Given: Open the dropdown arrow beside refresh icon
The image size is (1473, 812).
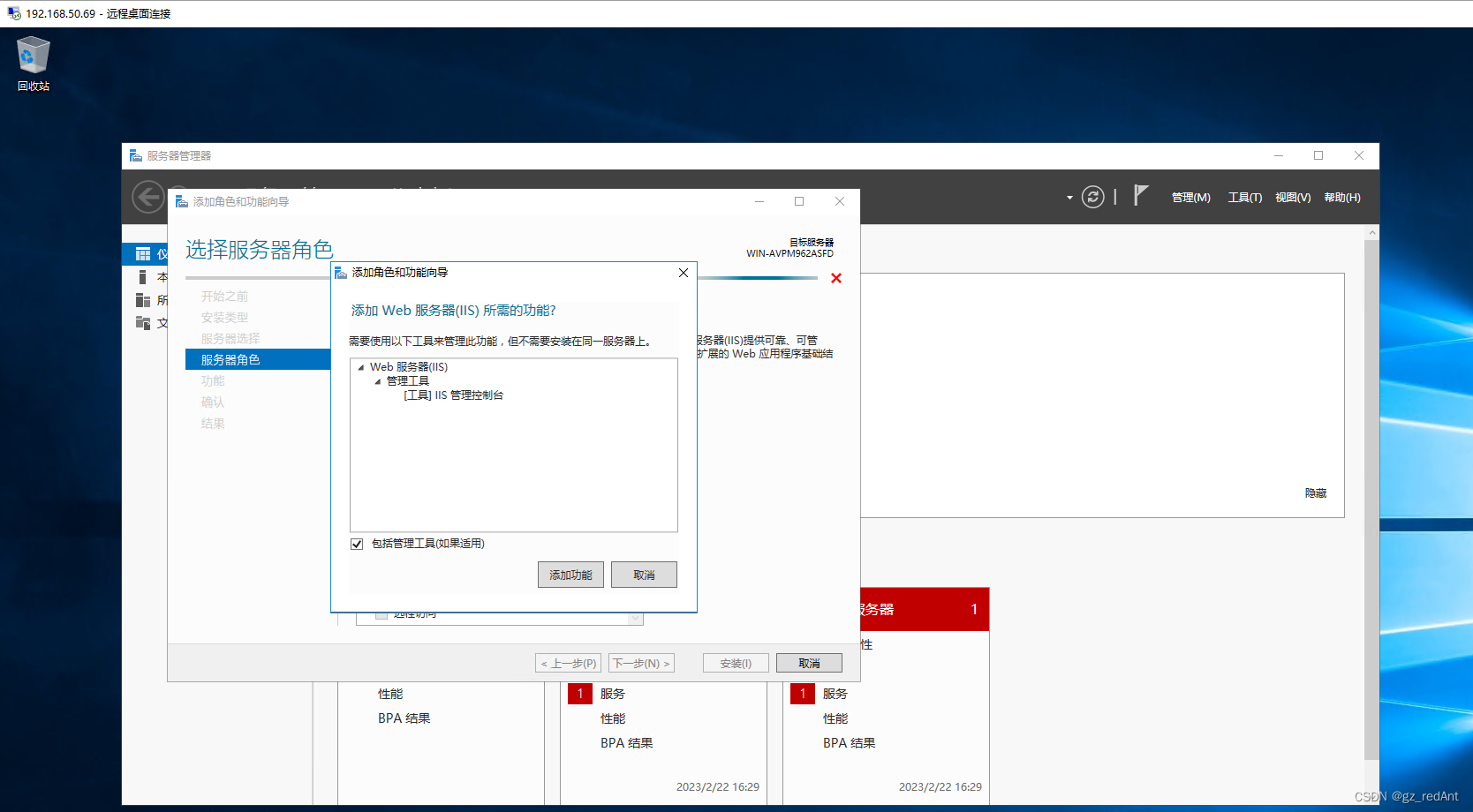Looking at the screenshot, I should (x=1069, y=198).
